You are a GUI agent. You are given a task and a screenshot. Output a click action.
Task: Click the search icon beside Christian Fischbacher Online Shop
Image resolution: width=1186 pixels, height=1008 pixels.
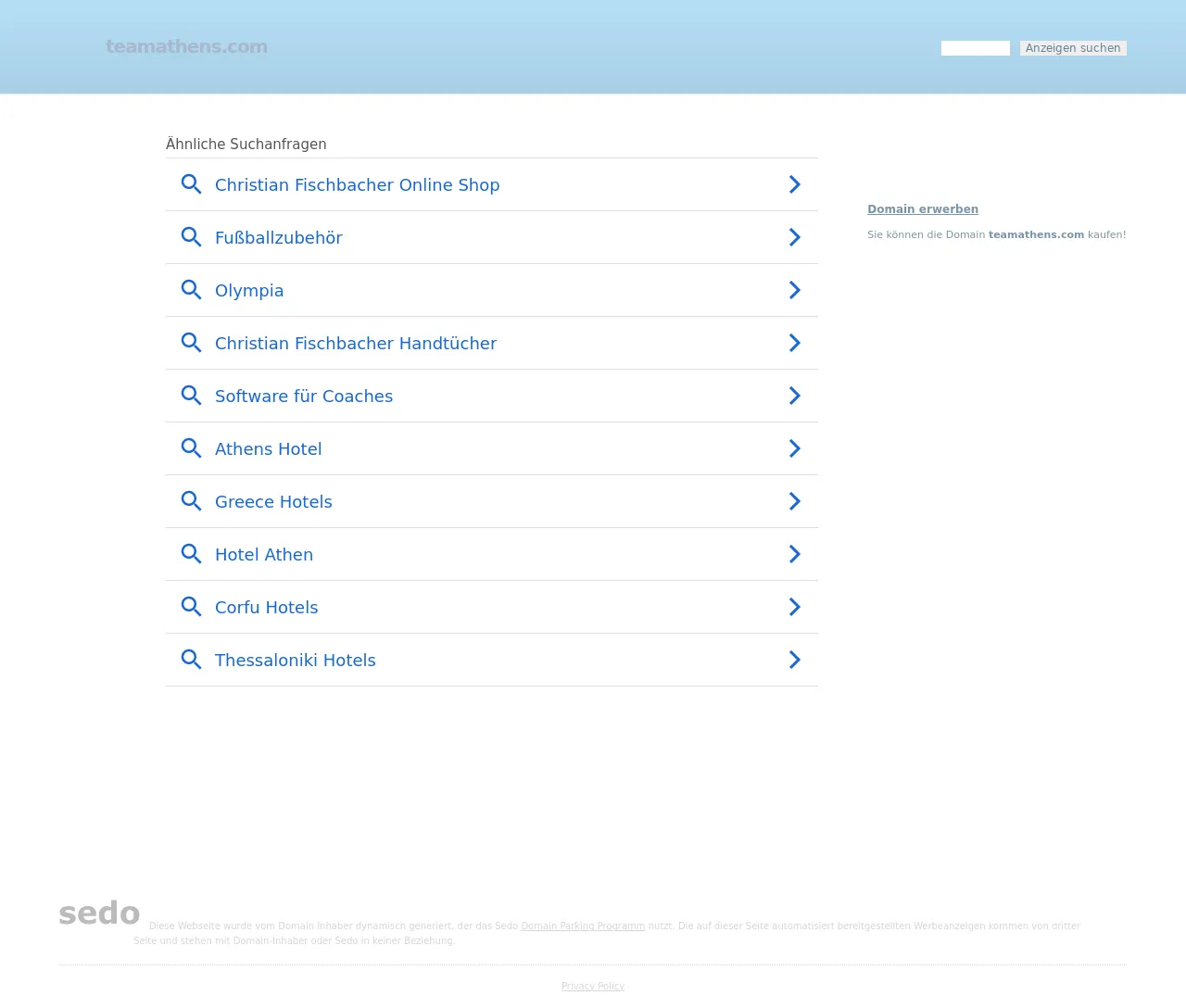(191, 184)
